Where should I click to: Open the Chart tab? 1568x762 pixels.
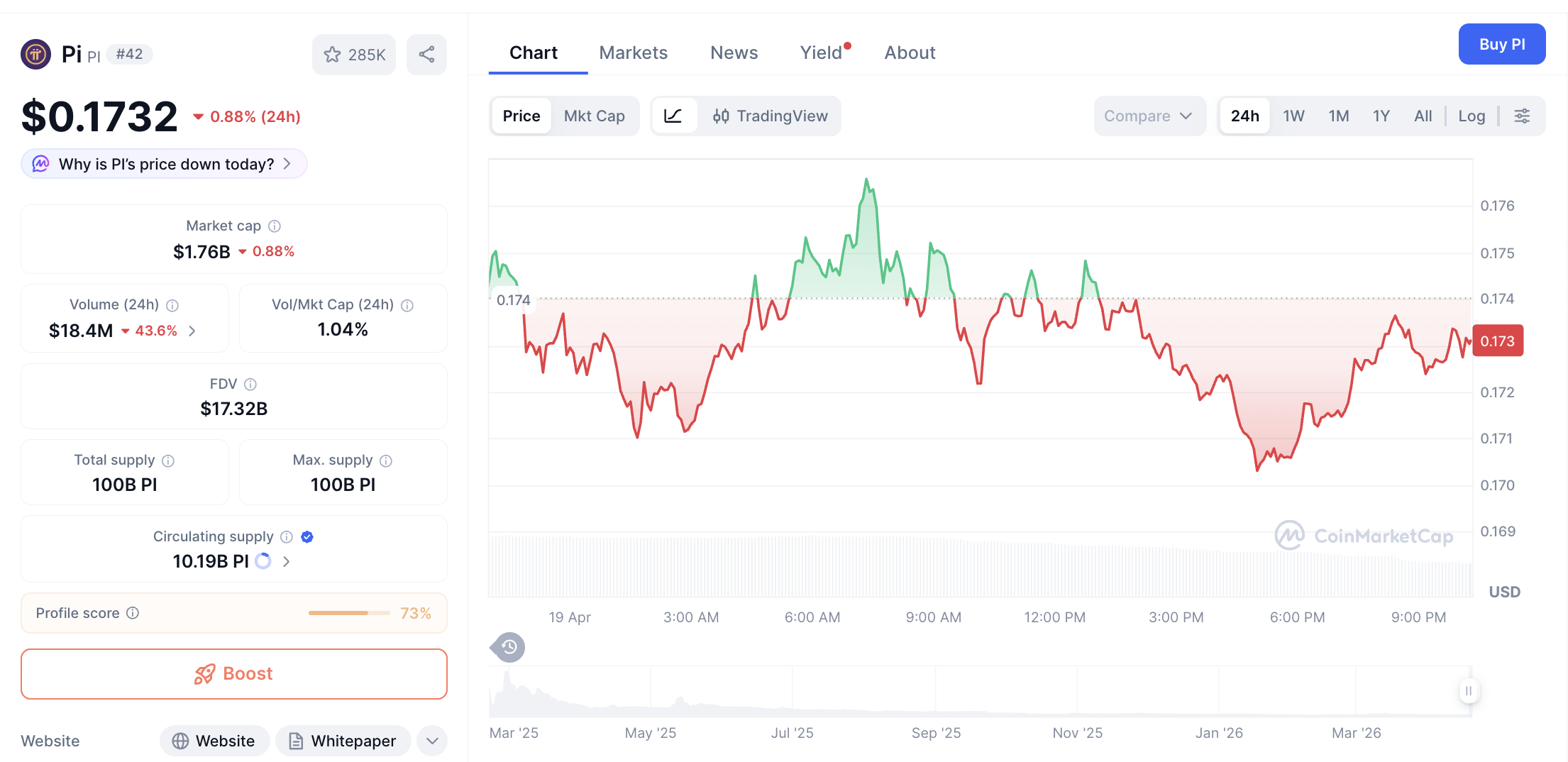tap(534, 53)
